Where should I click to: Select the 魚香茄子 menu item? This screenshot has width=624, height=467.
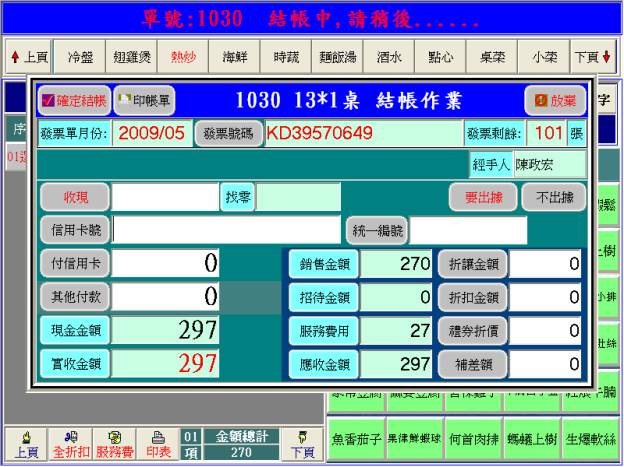tap(355, 439)
